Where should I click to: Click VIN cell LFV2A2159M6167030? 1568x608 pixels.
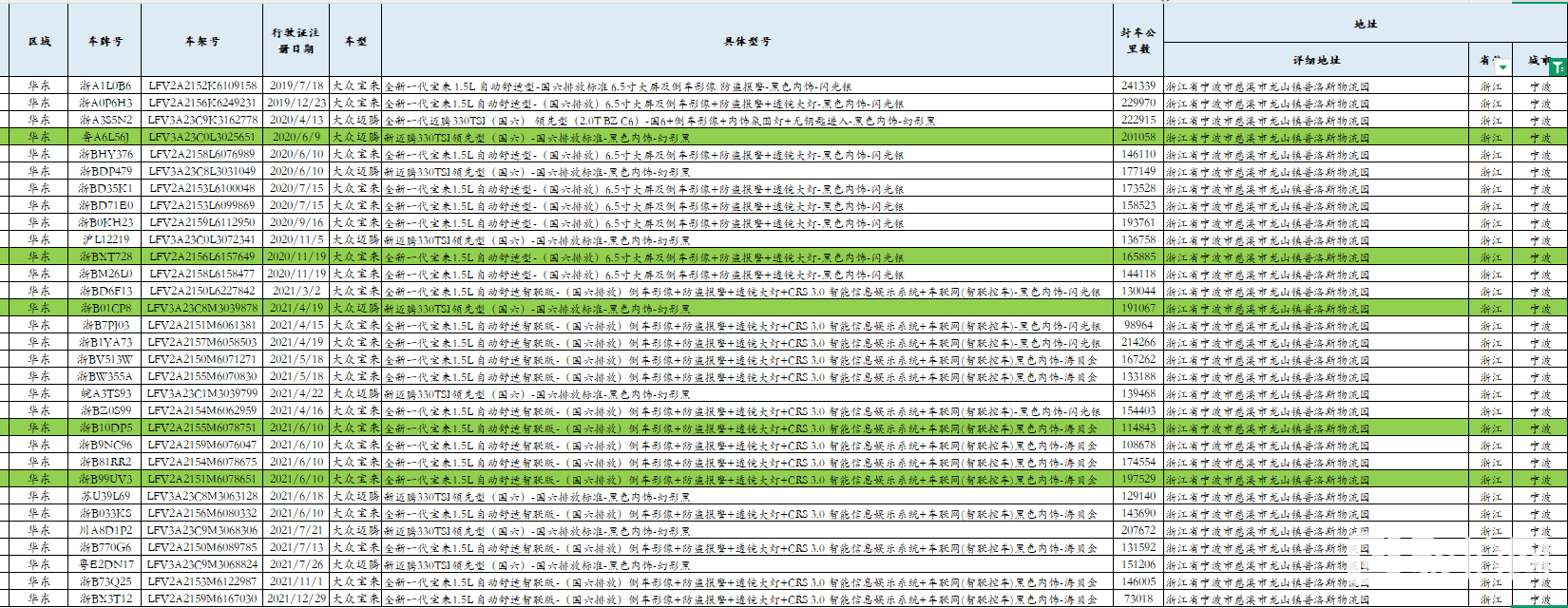point(202,598)
